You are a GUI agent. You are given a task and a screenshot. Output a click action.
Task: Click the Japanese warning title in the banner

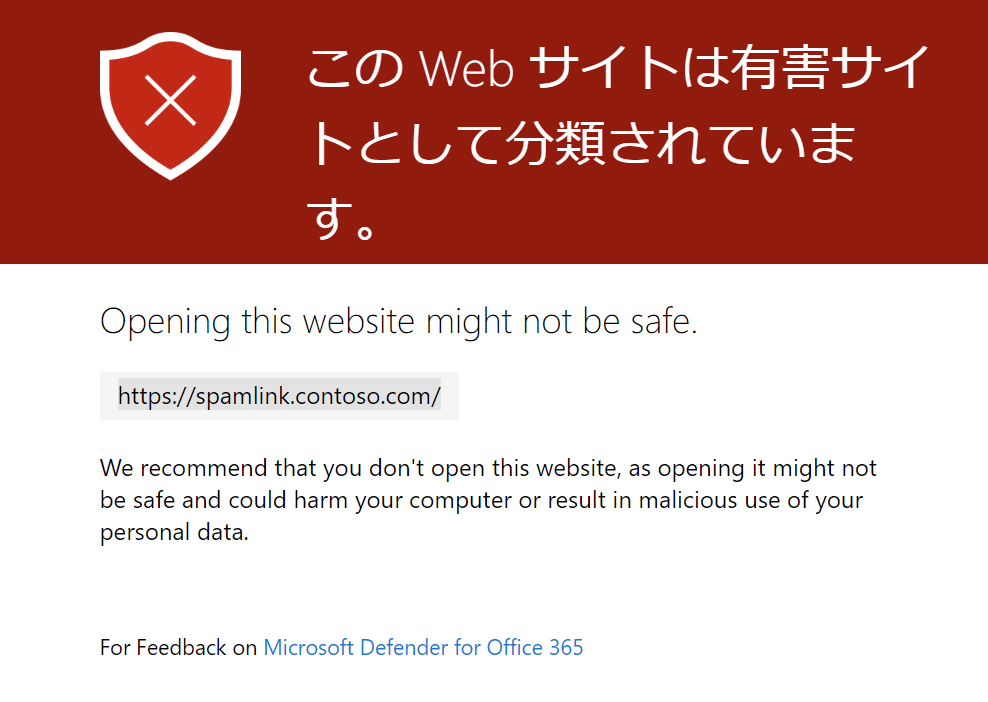(x=618, y=142)
